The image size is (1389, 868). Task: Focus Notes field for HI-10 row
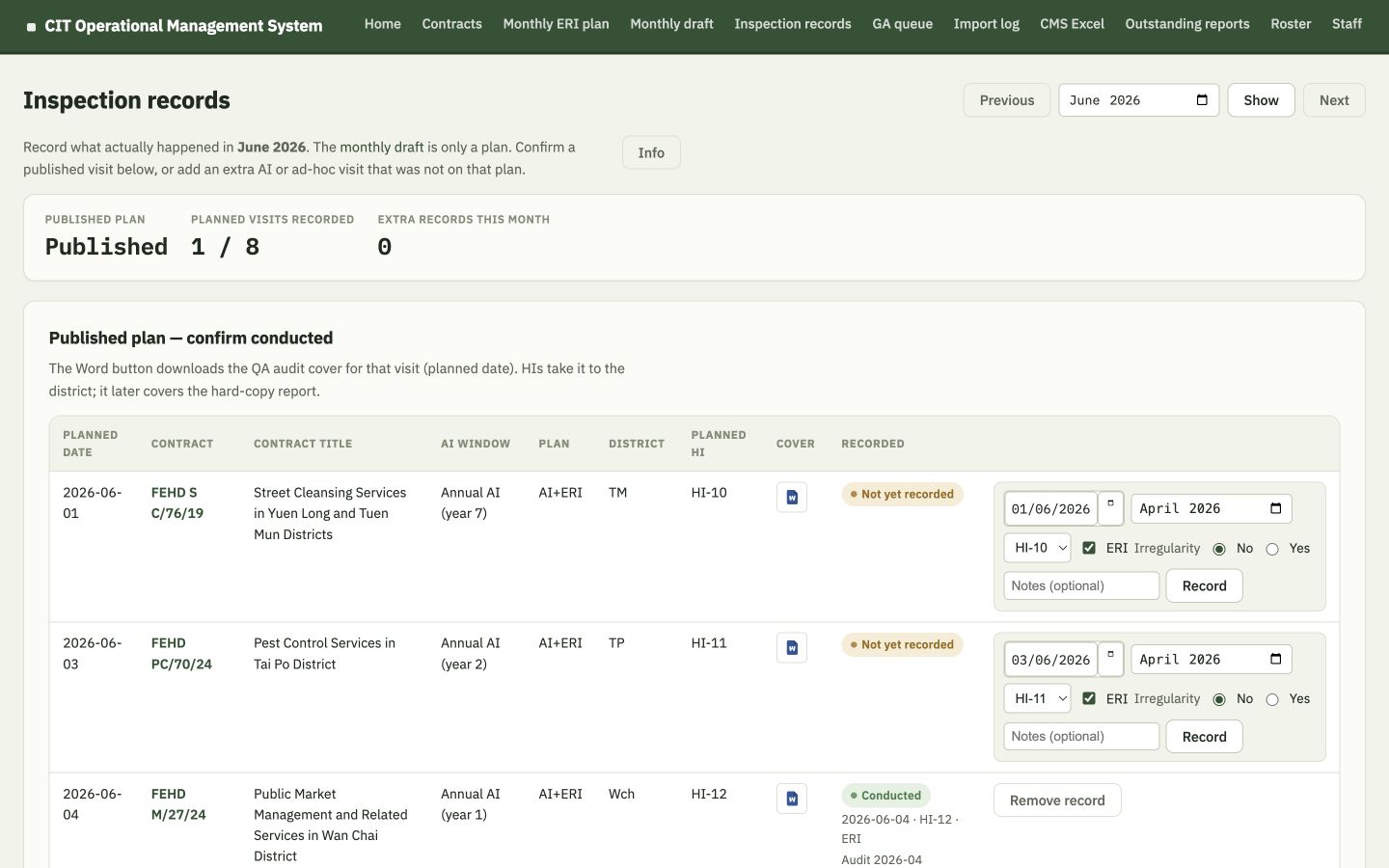pyautogui.click(x=1081, y=585)
